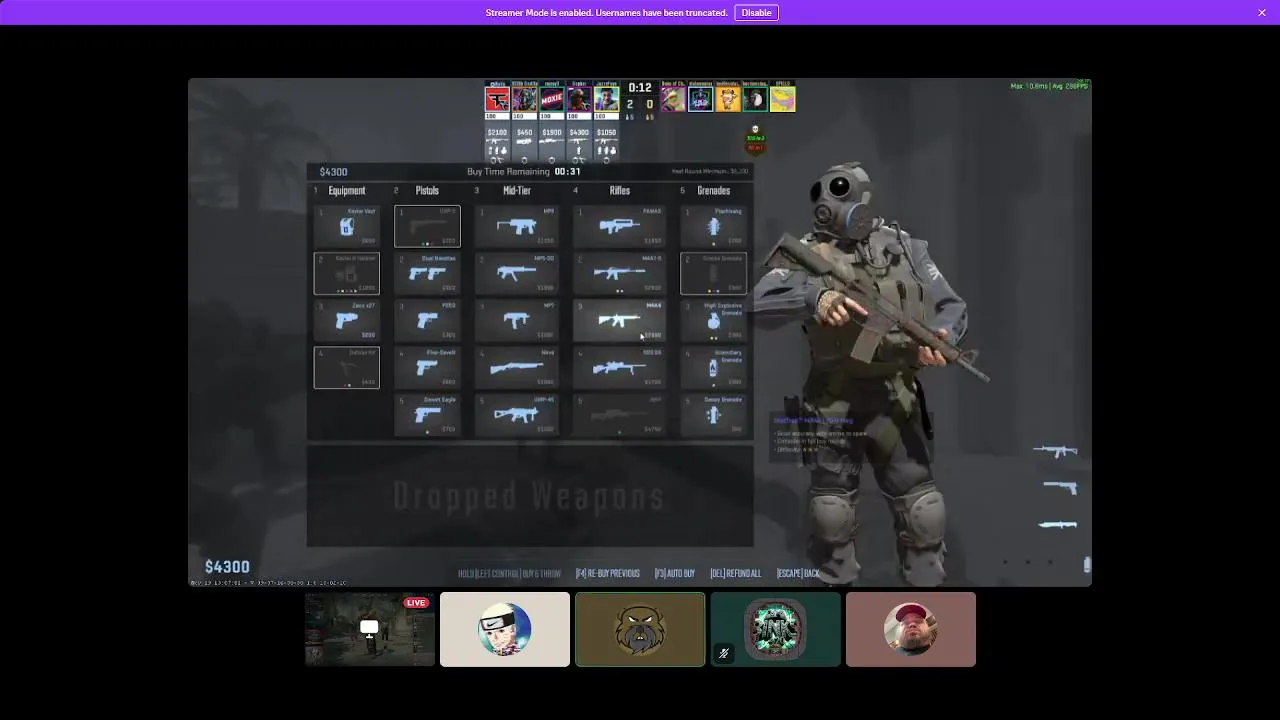This screenshot has height=720, width=1280.
Task: Select the Equipment category header
Action: 347,191
